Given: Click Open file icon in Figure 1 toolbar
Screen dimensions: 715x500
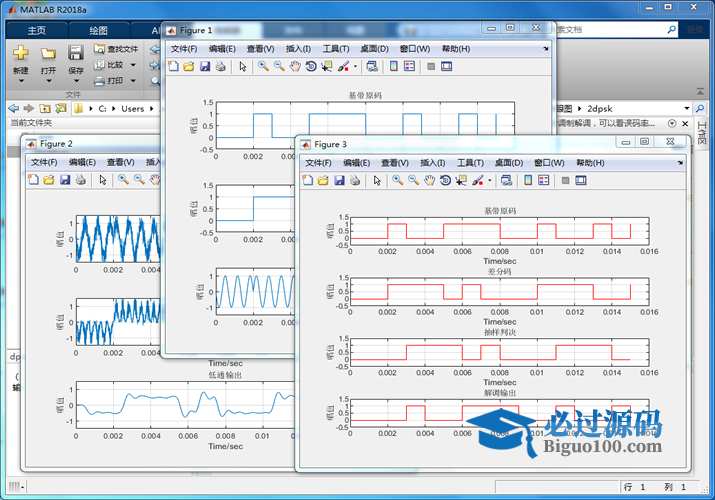Looking at the screenshot, I should pyautogui.click(x=189, y=67).
